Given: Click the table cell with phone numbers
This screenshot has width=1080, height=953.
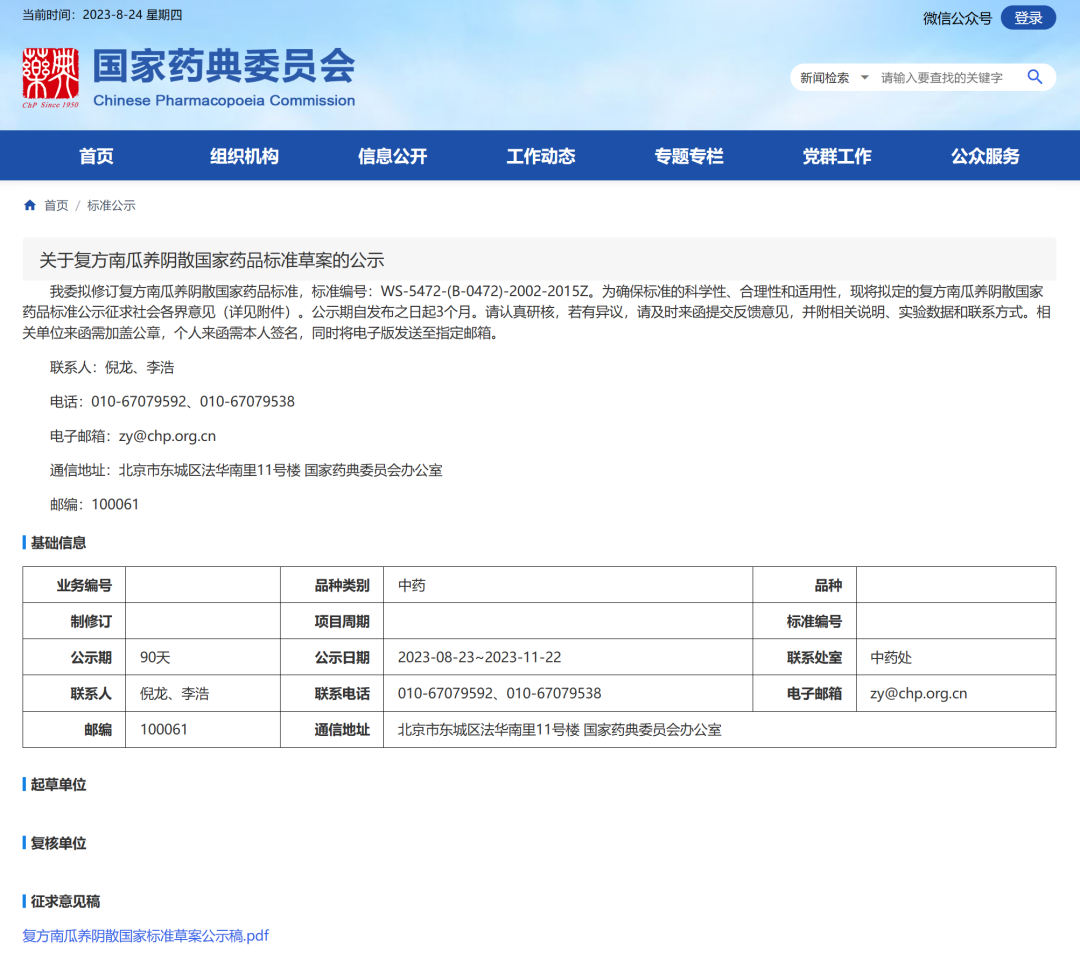Looking at the screenshot, I should click(x=568, y=693).
